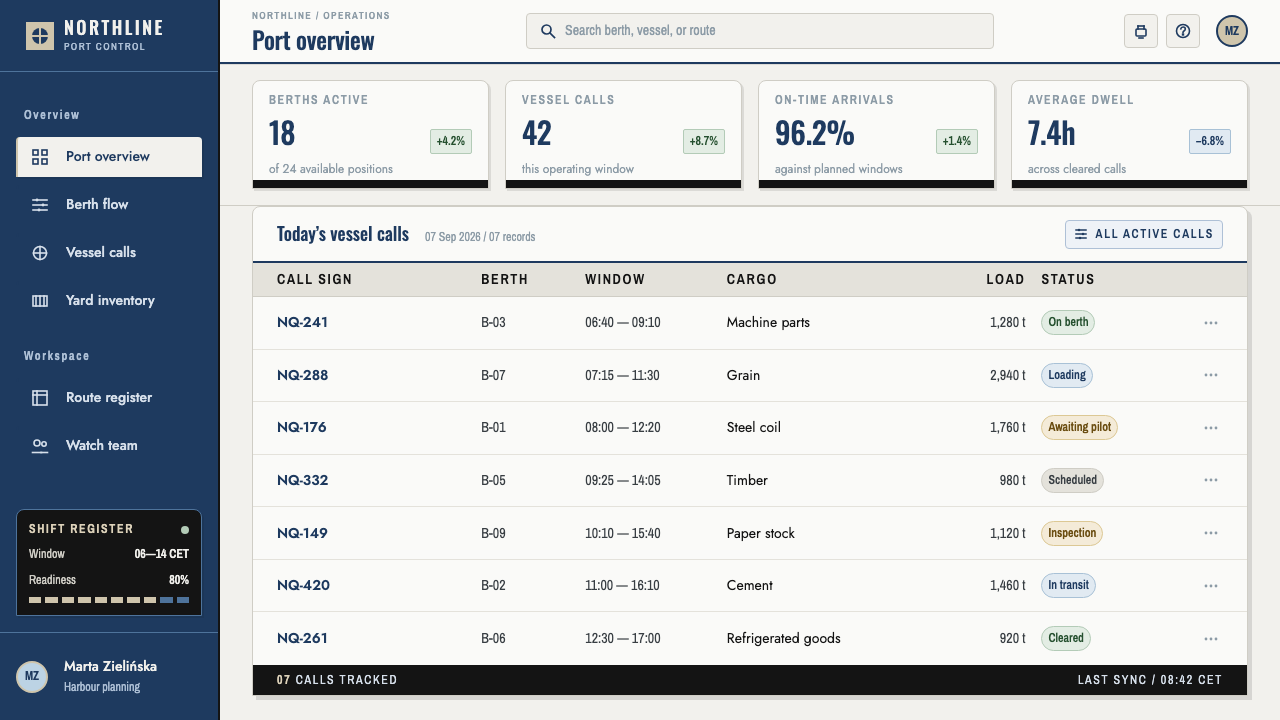
Task: Open call sign NQ-288 link
Action: coord(302,375)
